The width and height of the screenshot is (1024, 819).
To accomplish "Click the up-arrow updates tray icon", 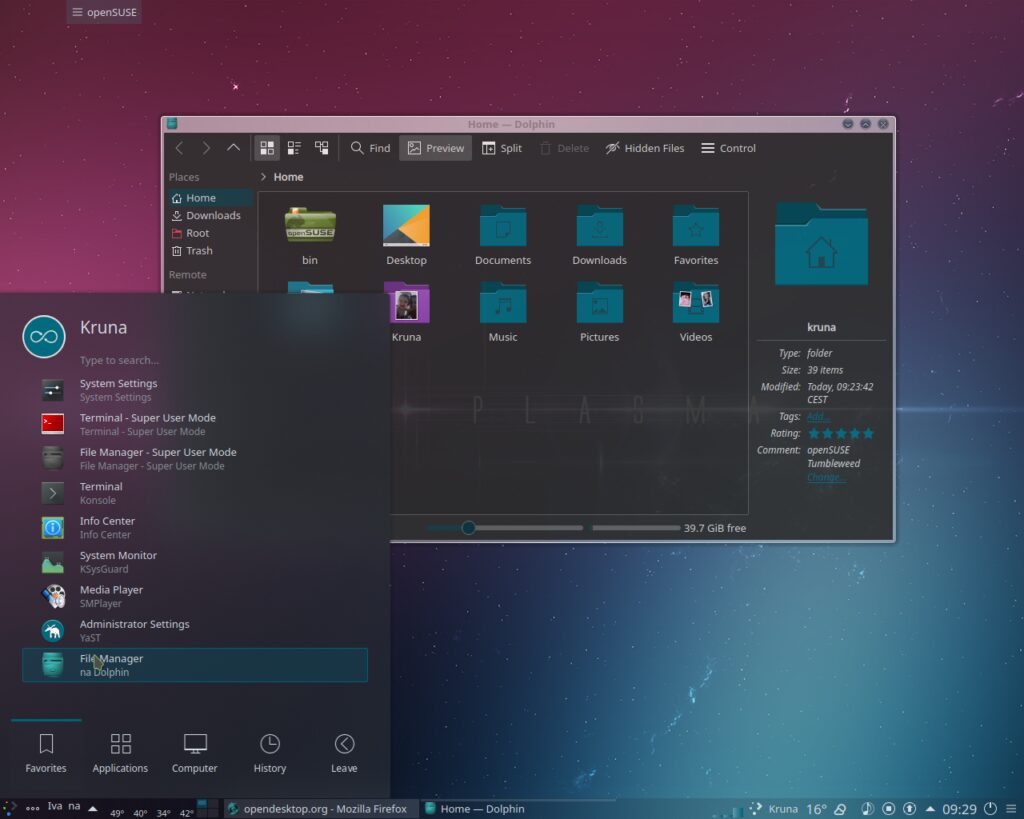I will 909,809.
